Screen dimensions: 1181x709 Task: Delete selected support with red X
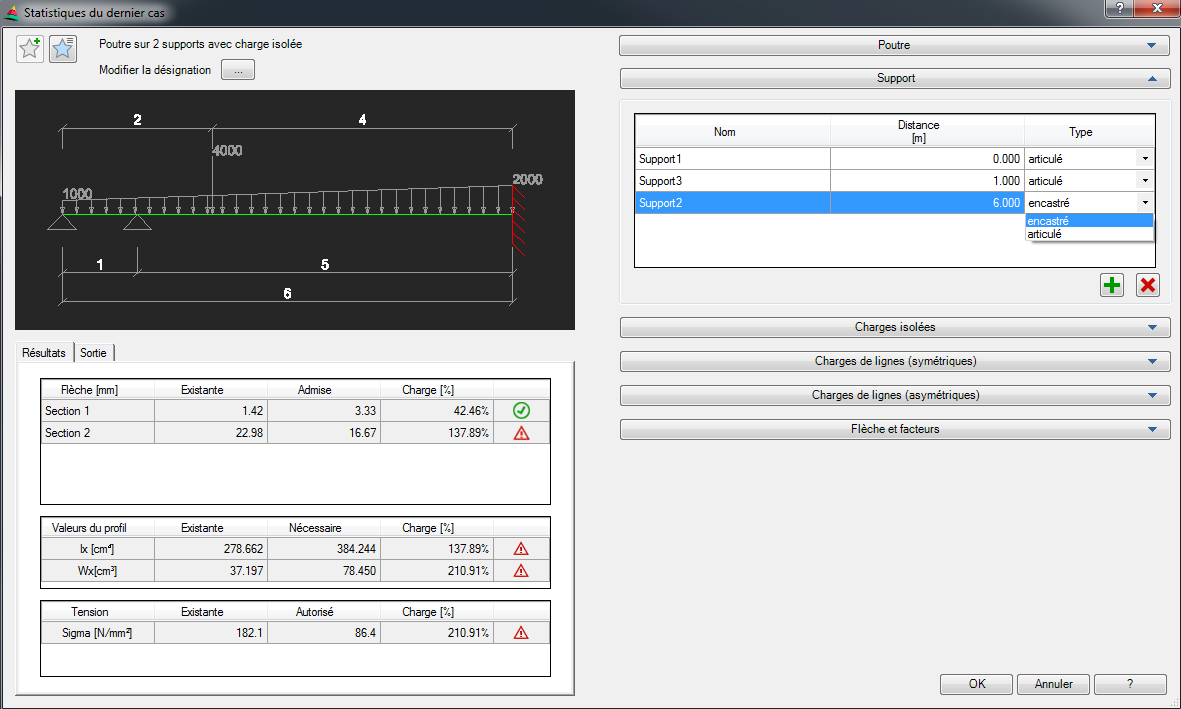tap(1148, 285)
